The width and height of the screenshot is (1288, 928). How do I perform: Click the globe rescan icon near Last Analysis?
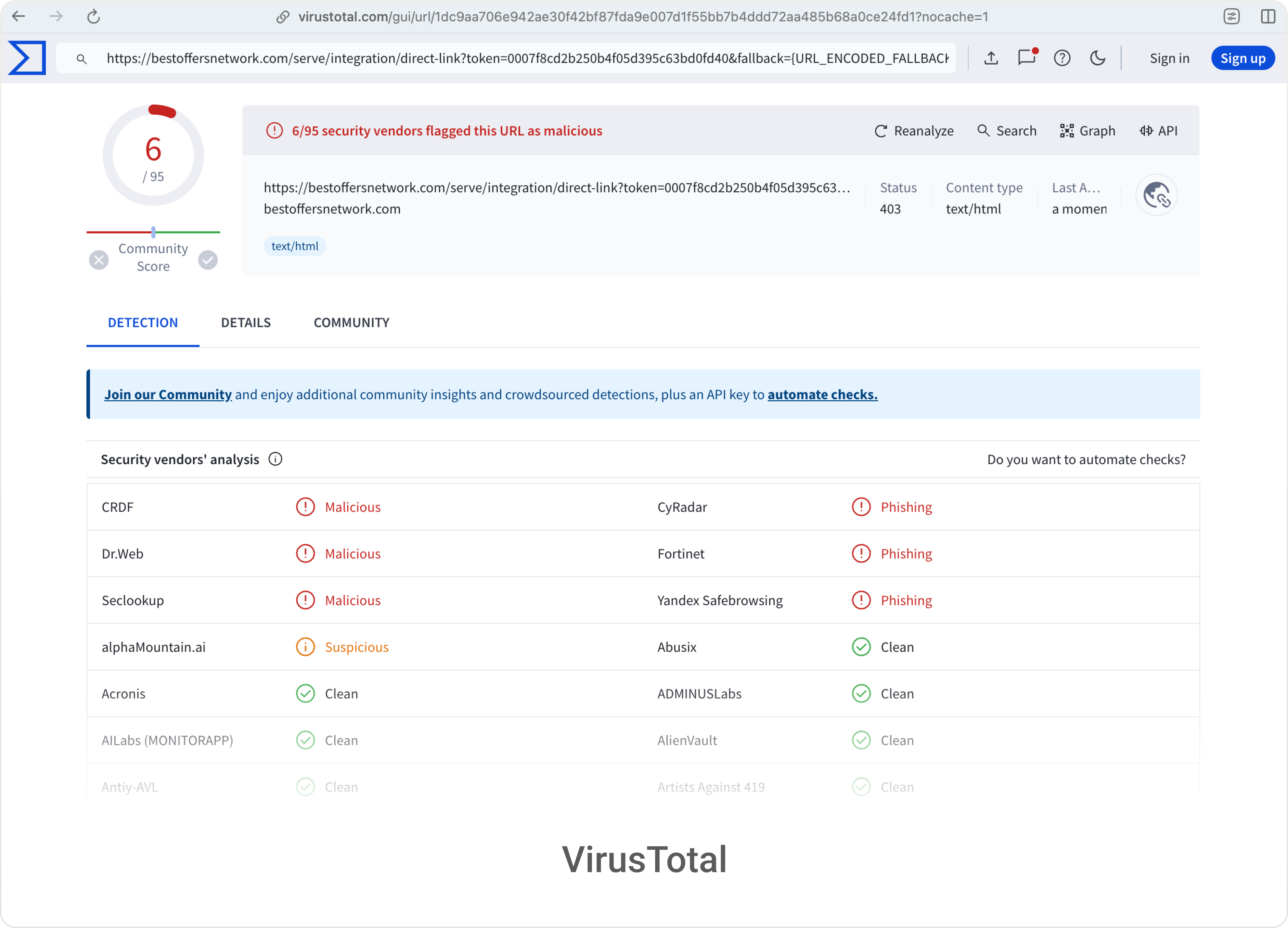coord(1157,195)
